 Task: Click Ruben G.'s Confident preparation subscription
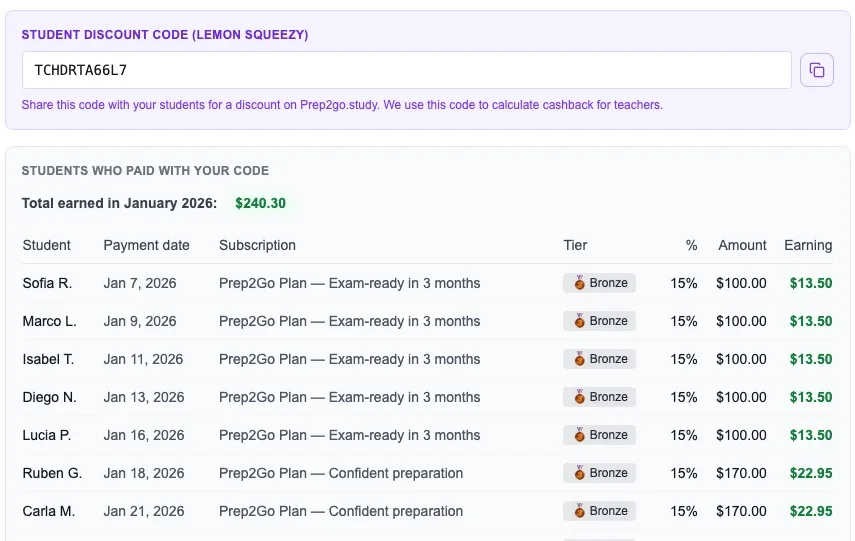coord(341,473)
